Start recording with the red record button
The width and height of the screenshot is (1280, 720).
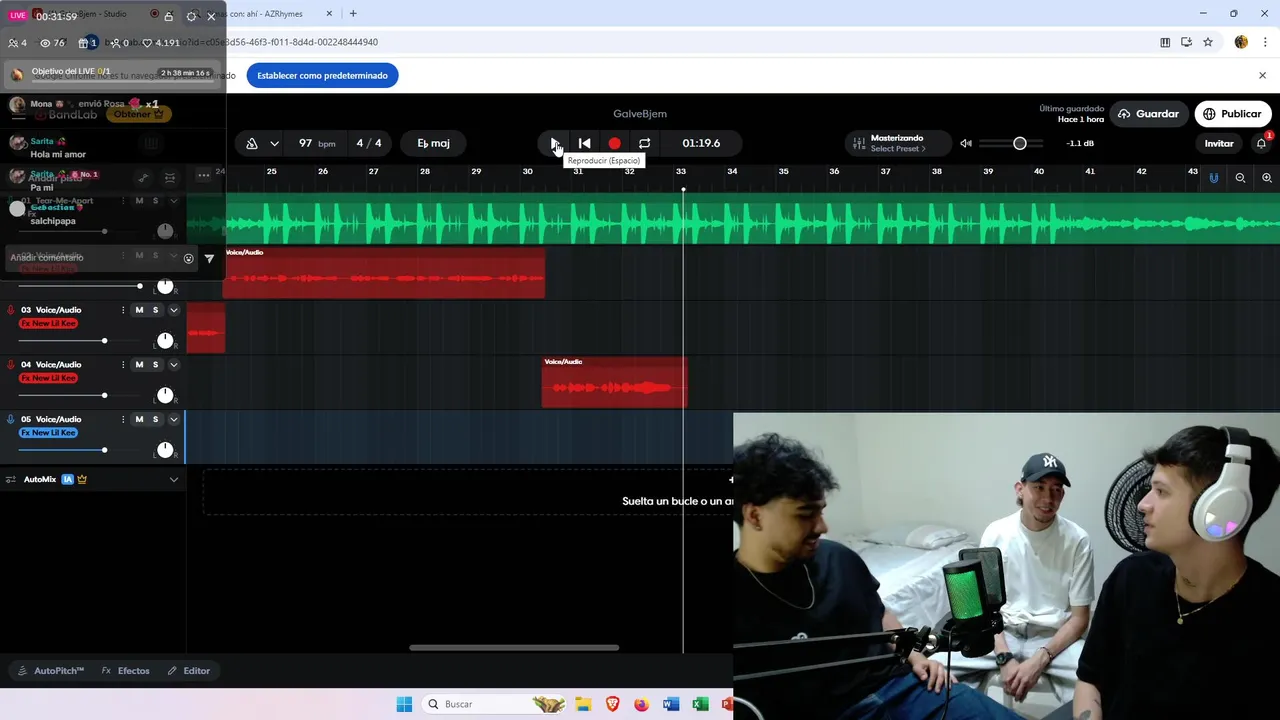tap(614, 143)
